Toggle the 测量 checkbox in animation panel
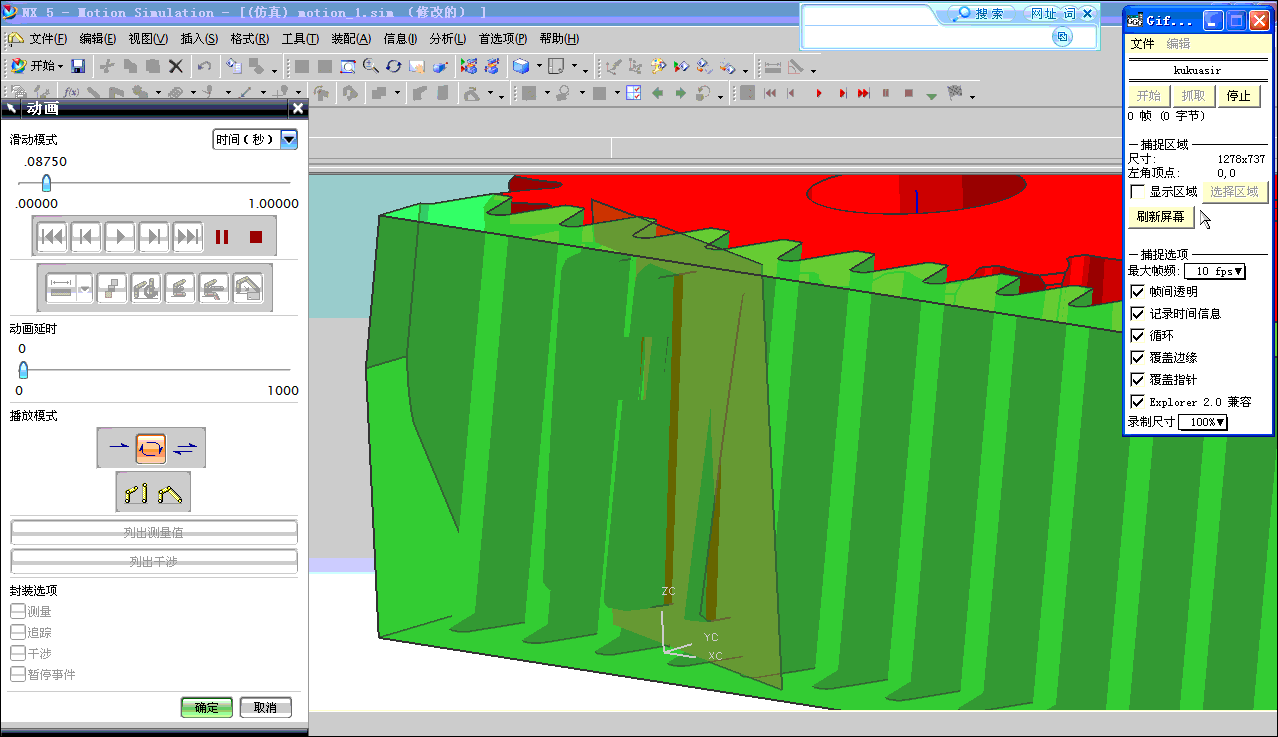 click(18, 611)
